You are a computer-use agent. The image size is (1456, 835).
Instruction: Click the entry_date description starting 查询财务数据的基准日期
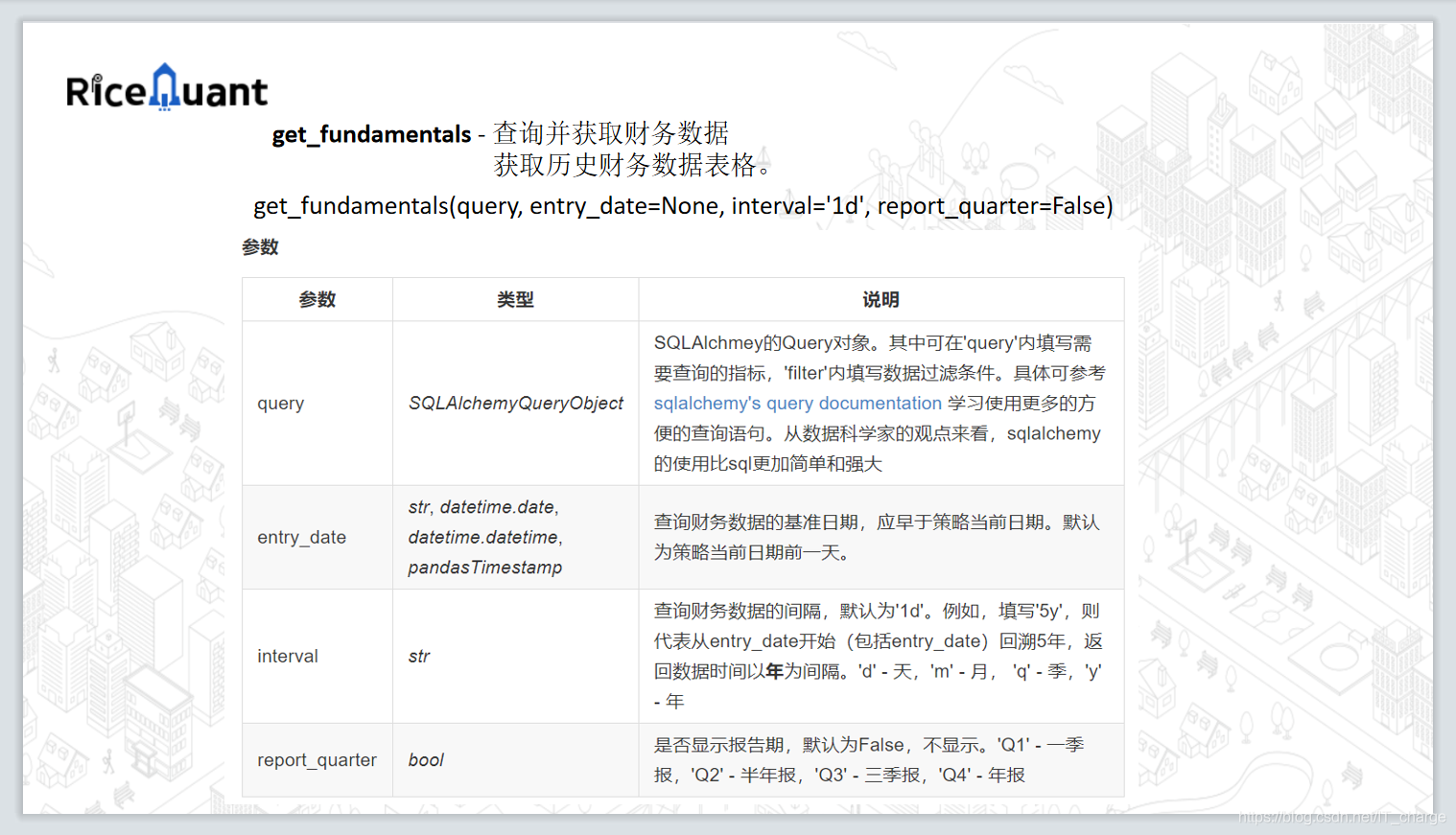[x=877, y=538]
